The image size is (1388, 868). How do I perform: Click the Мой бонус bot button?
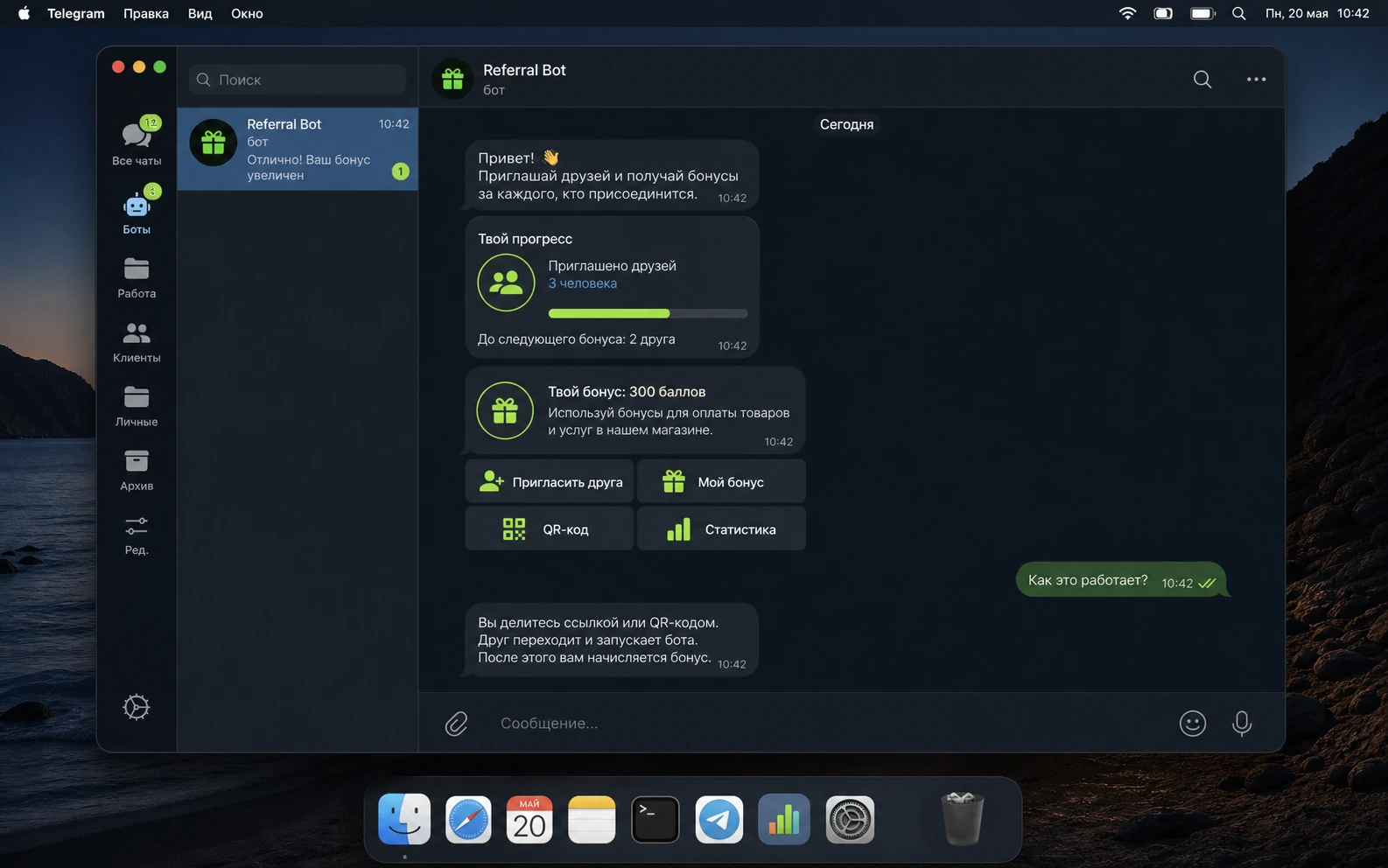(721, 481)
